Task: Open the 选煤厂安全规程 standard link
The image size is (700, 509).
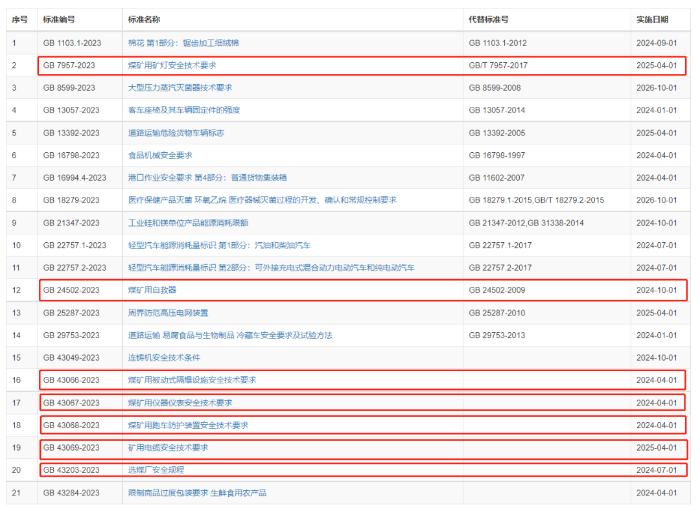Action: tap(156, 470)
